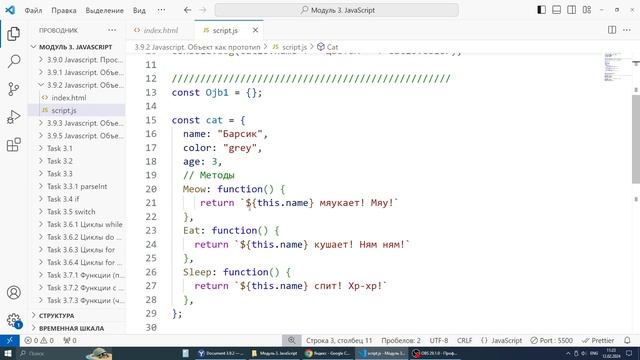This screenshot has width=640, height=360.
Task: Split the editor to the right
Action: (612, 30)
